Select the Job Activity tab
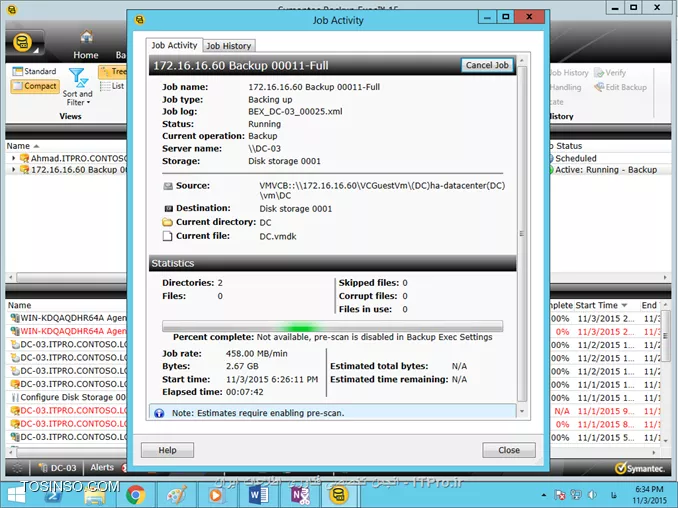This screenshot has width=678, height=508. pyautogui.click(x=174, y=45)
